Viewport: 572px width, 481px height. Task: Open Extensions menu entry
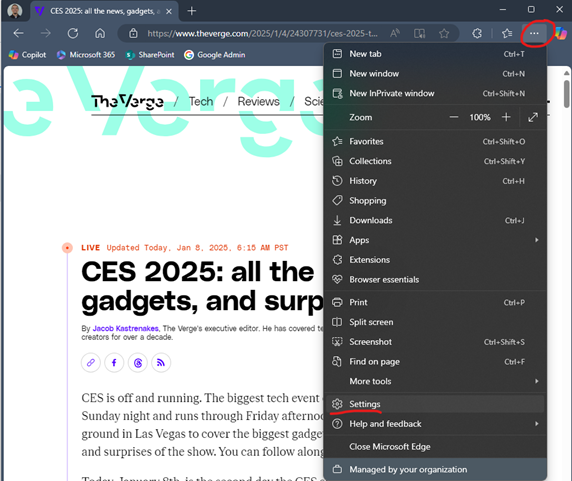click(x=435, y=260)
